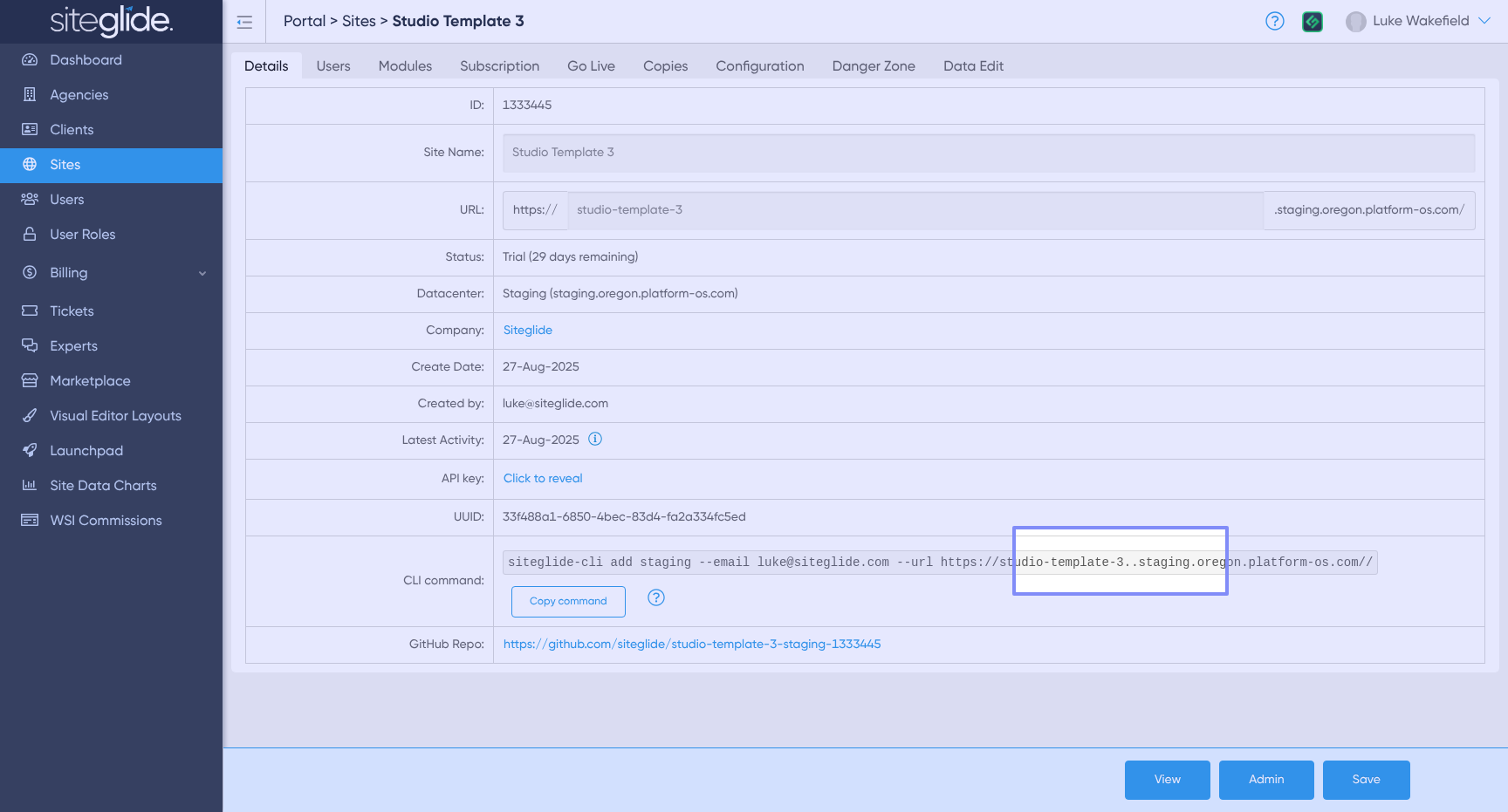
Task: Open the CLI command help icon
Action: click(656, 598)
